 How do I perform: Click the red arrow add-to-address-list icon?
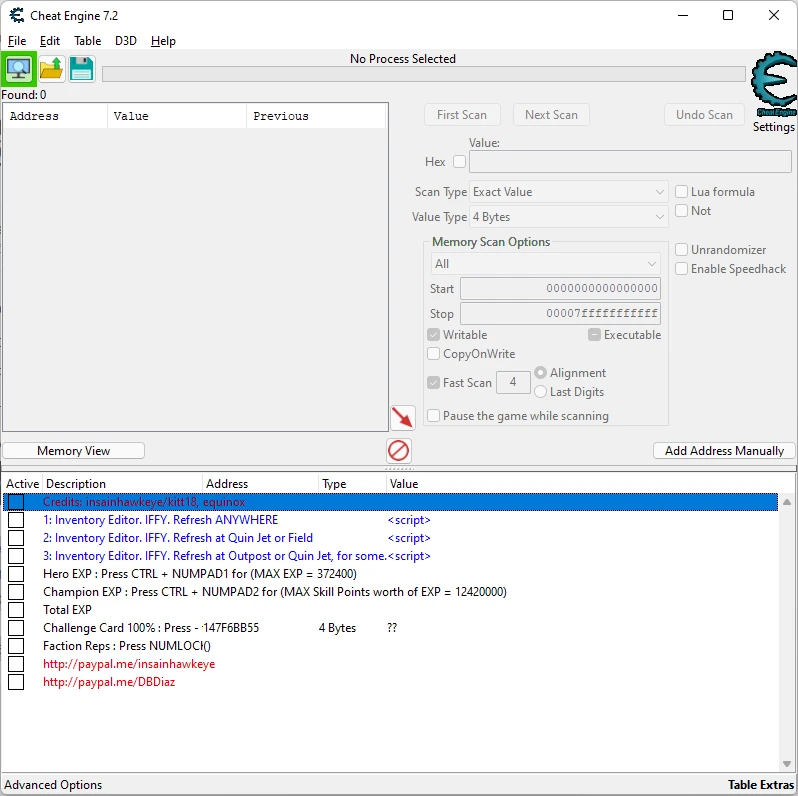[403, 418]
